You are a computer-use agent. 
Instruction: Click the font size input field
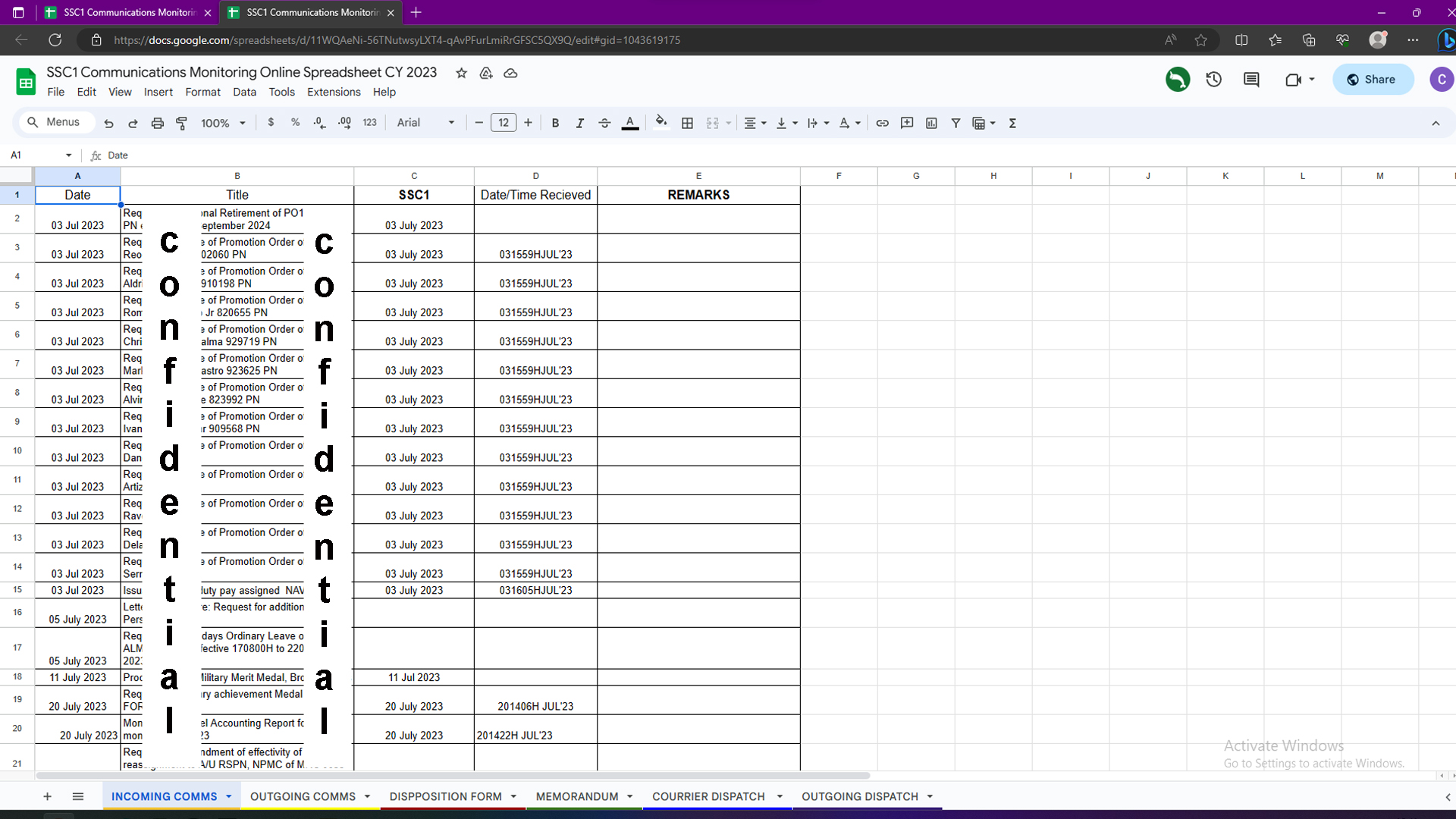click(x=504, y=123)
